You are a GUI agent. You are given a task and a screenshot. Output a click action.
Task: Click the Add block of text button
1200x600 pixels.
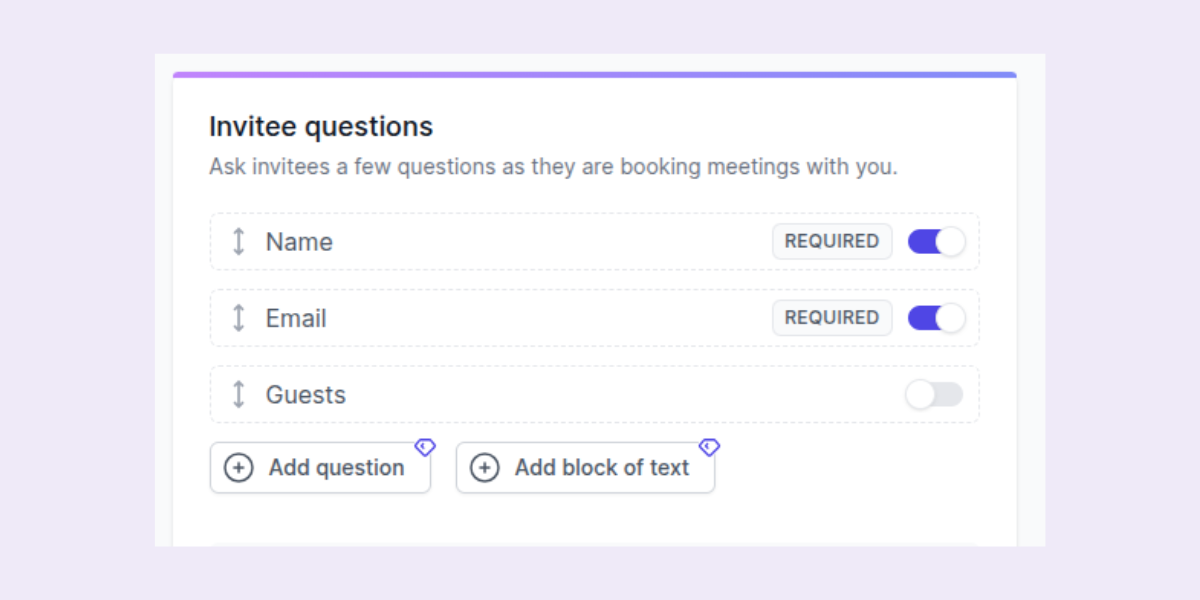(x=585, y=467)
